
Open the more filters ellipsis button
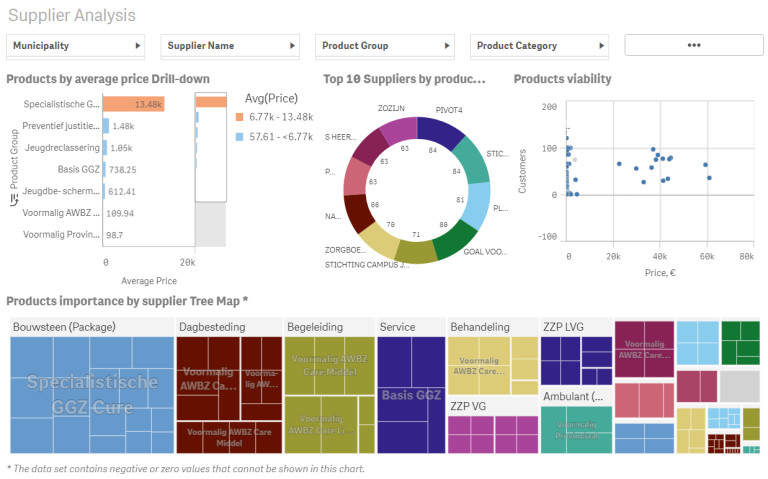[x=693, y=45]
